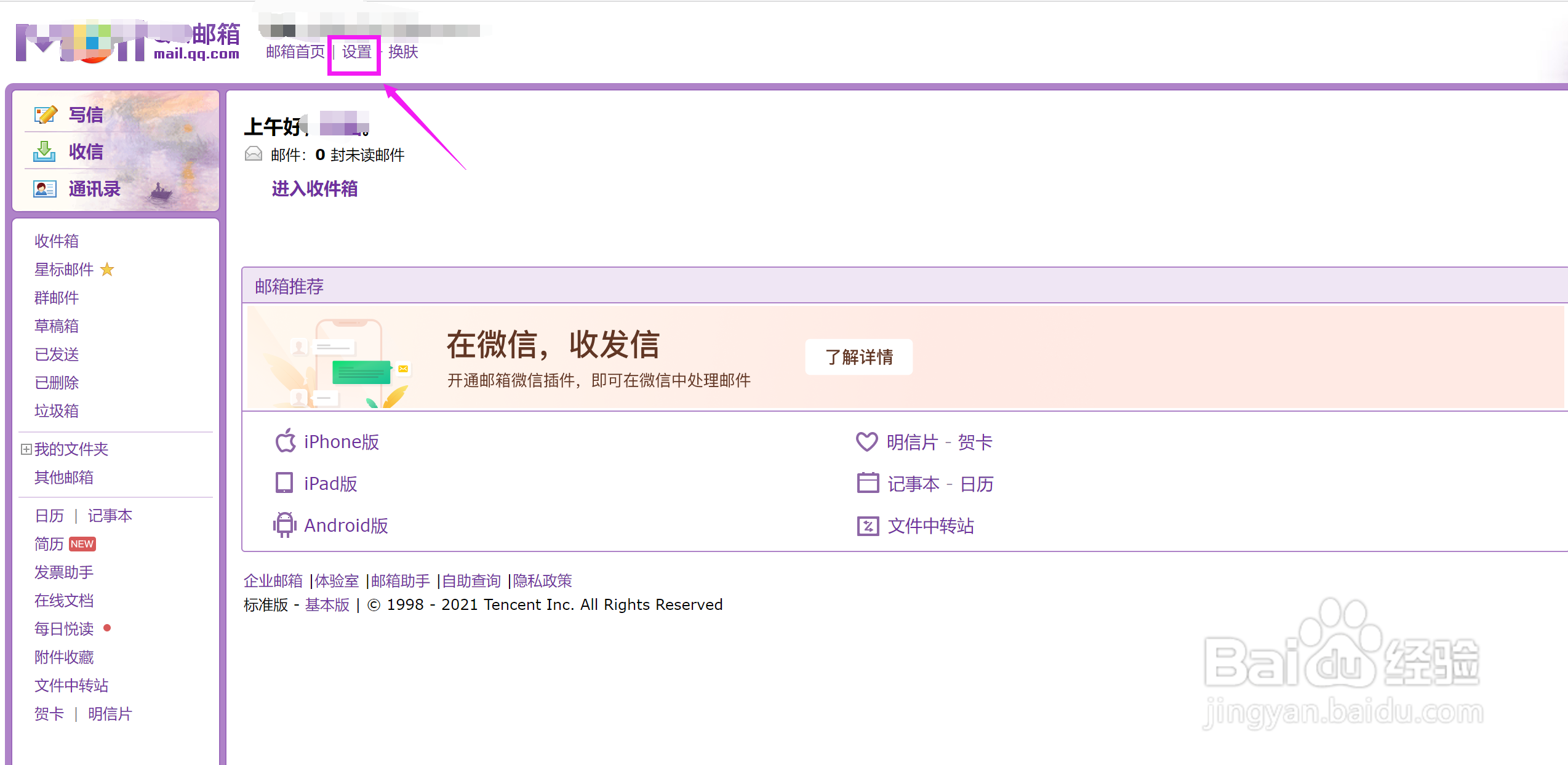
Task: Switch to 基本版 via footer link
Action: pos(327,605)
